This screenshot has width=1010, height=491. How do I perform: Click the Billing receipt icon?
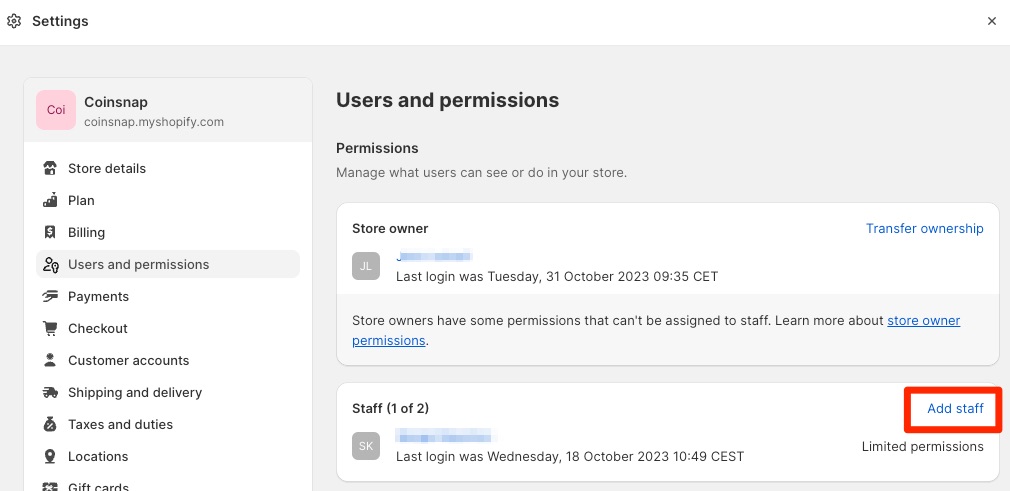tap(50, 232)
